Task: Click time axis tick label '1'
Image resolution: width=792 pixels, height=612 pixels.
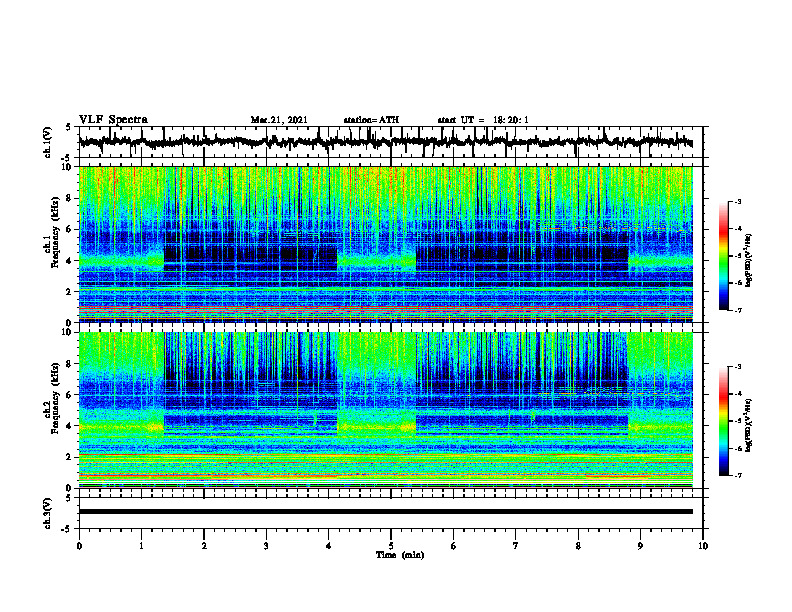Action: point(141,546)
